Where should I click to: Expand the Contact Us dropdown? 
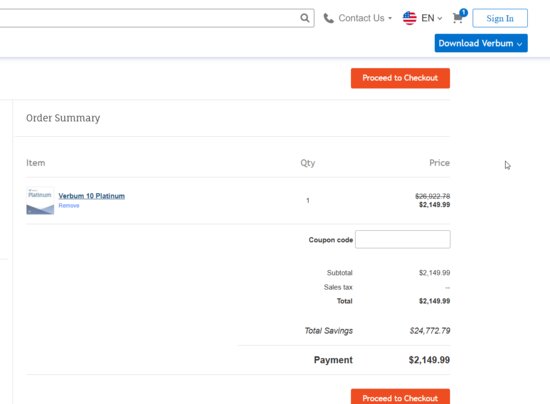pyautogui.click(x=365, y=18)
